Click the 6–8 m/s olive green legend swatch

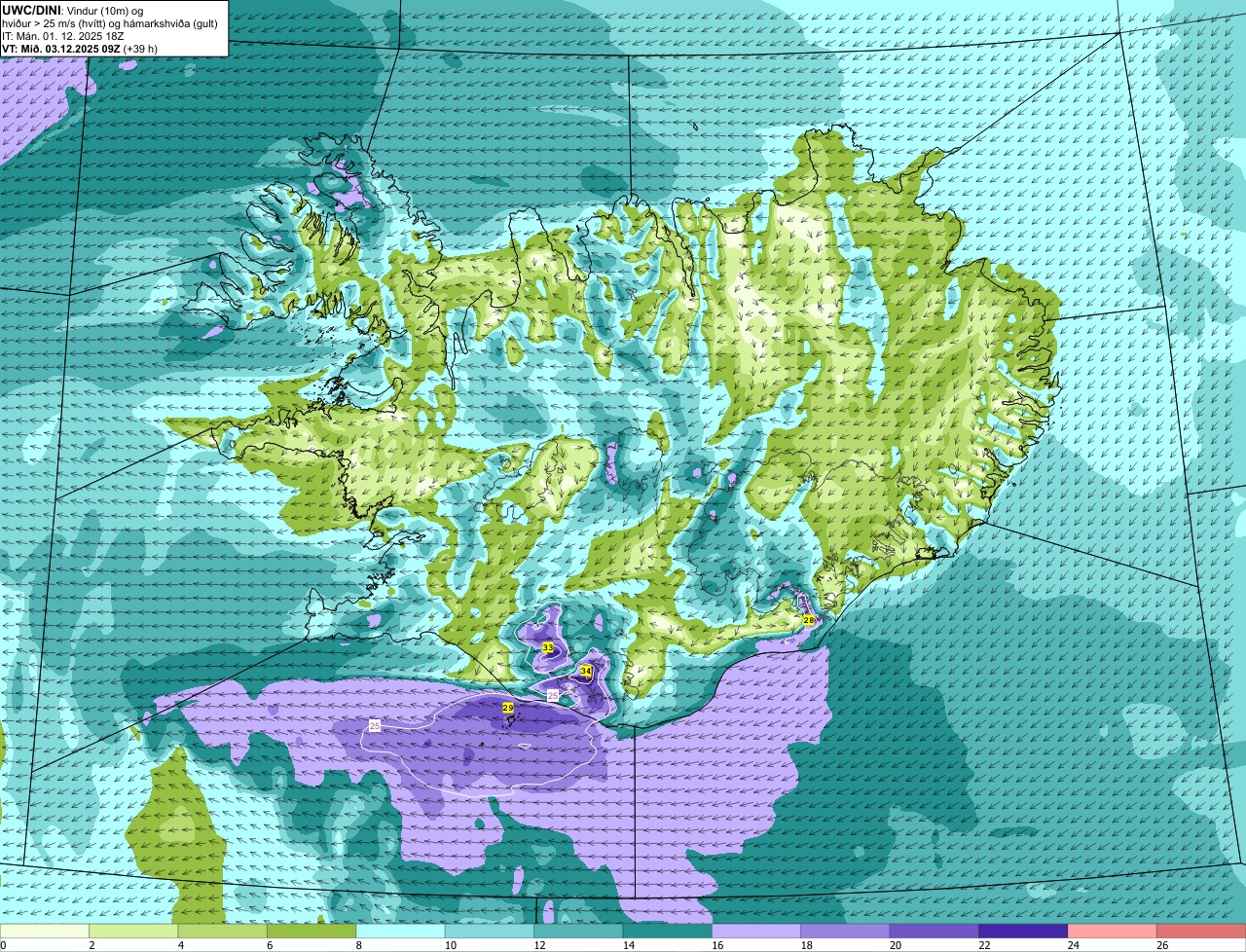[311, 931]
